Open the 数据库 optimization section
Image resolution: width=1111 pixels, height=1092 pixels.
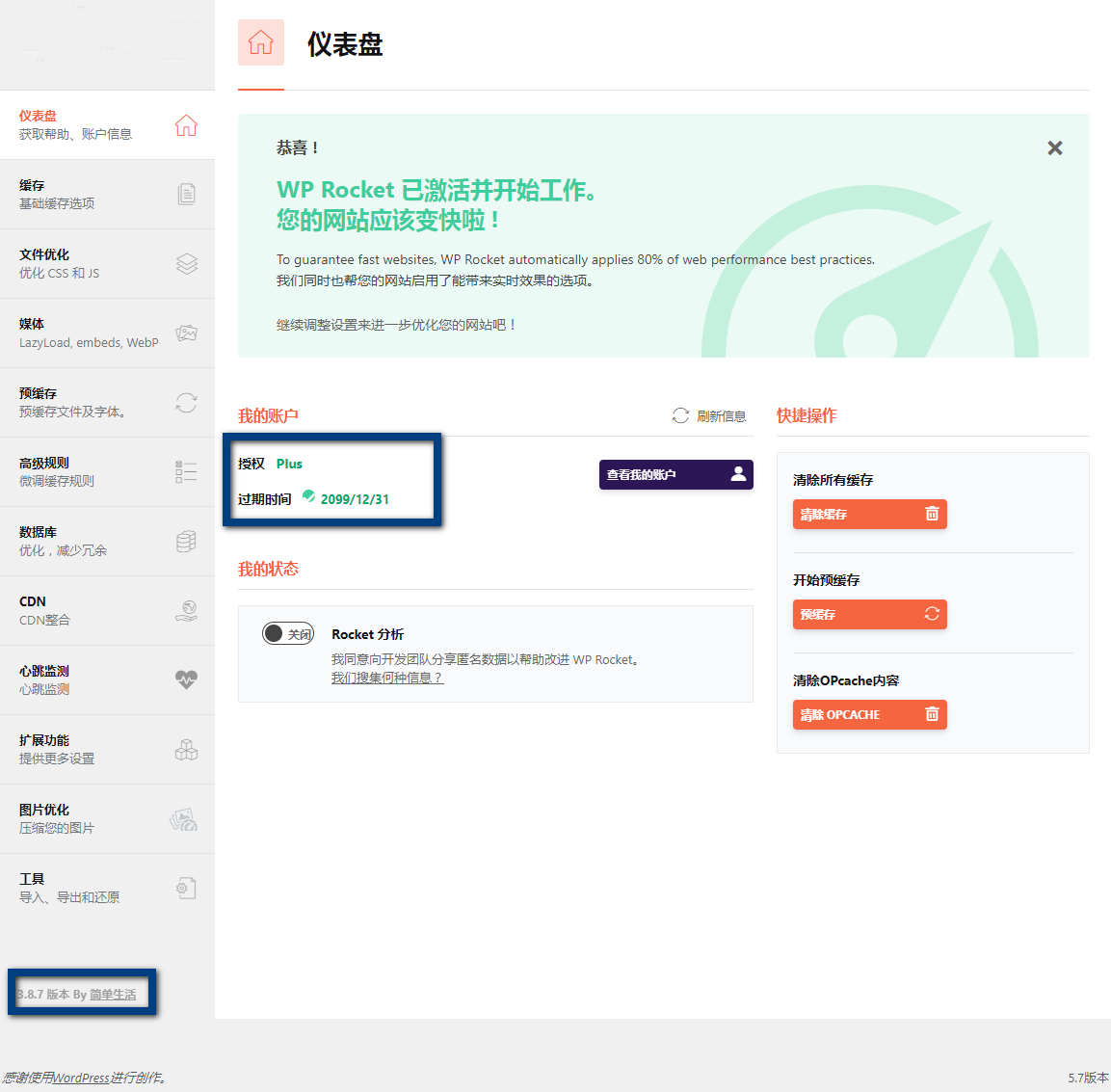click(x=107, y=542)
